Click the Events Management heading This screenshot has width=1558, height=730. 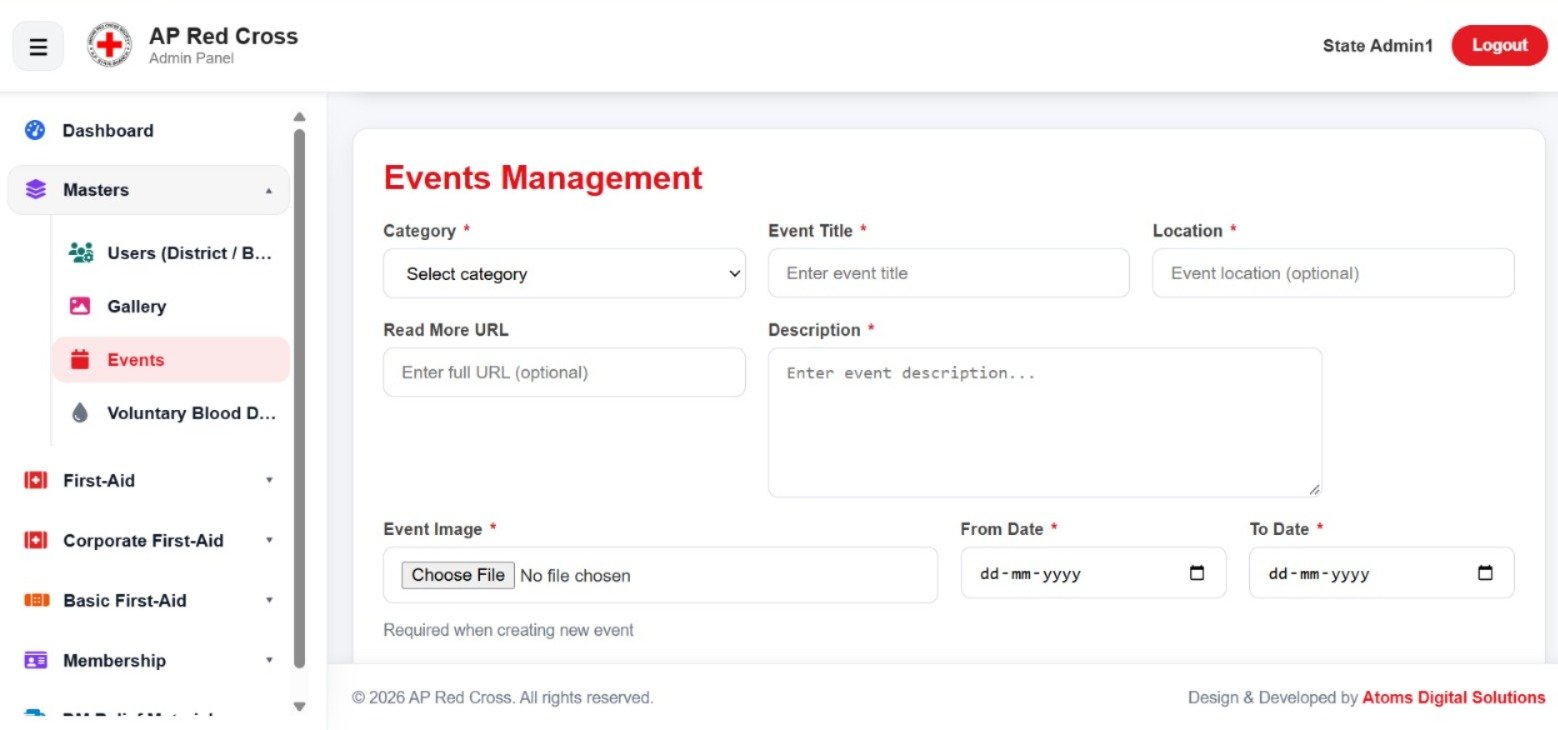point(543,178)
